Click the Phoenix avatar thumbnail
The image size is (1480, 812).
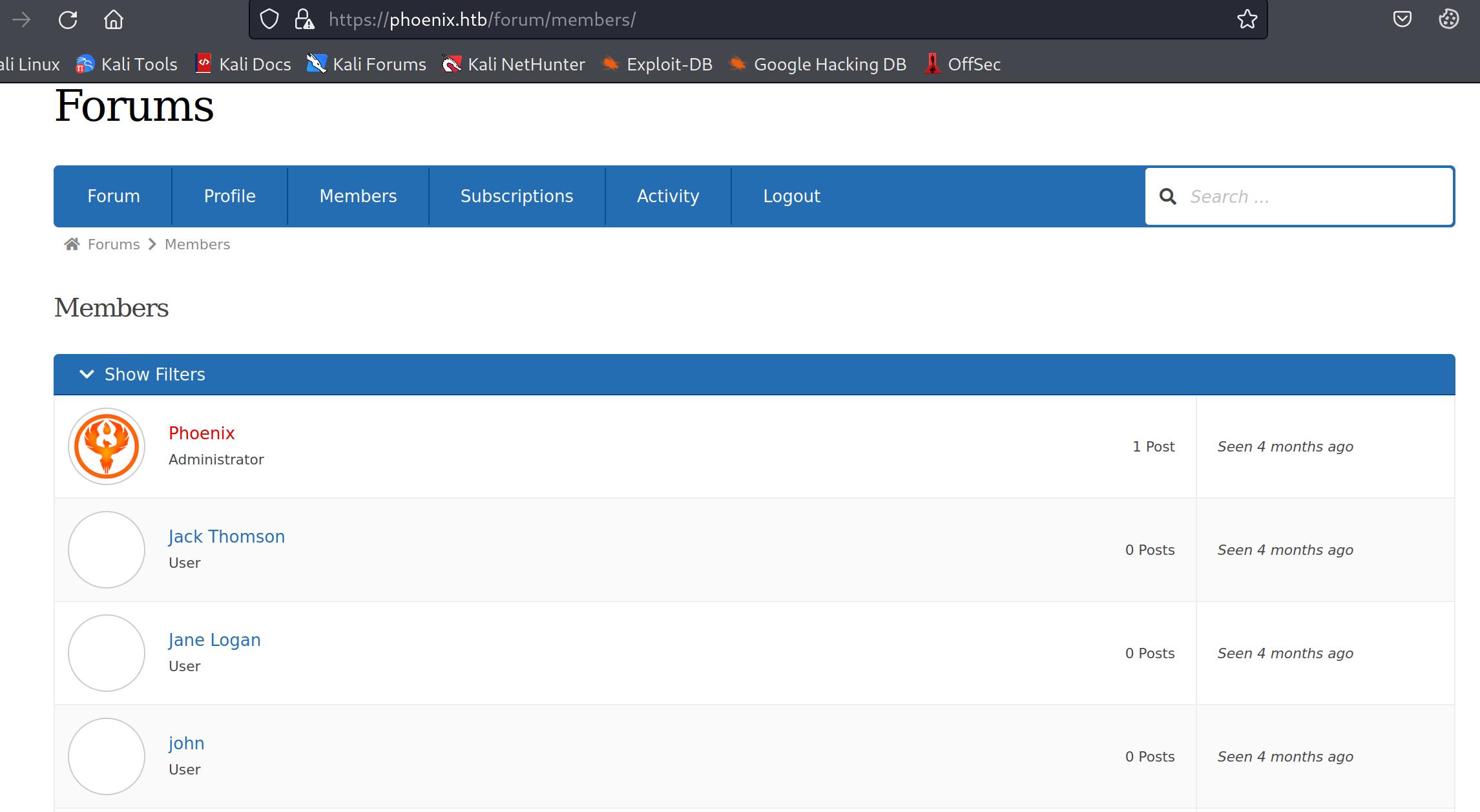tap(107, 446)
